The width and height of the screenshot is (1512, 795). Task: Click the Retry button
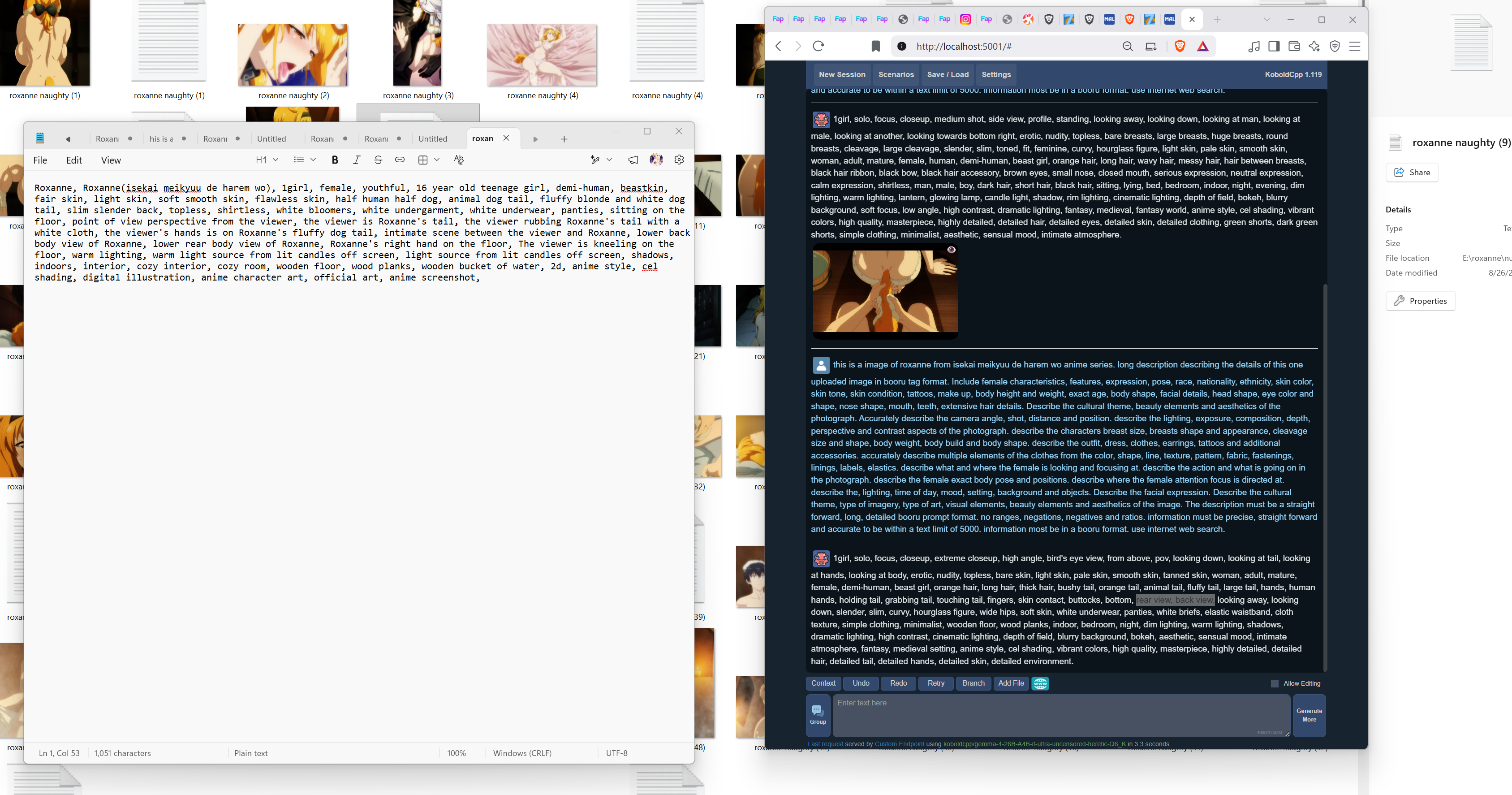coord(936,683)
